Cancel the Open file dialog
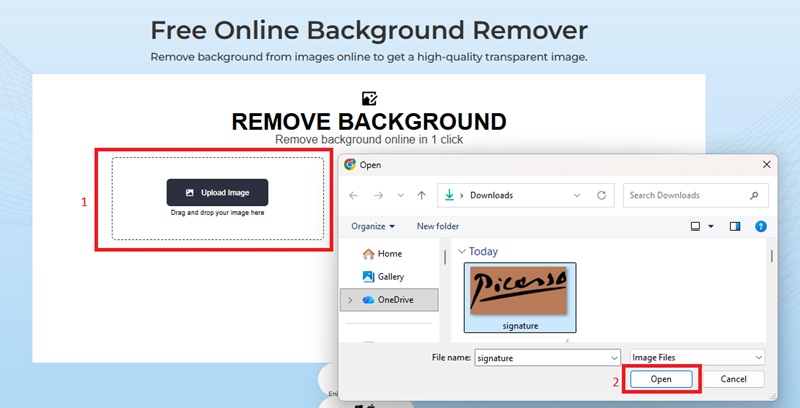 point(733,379)
